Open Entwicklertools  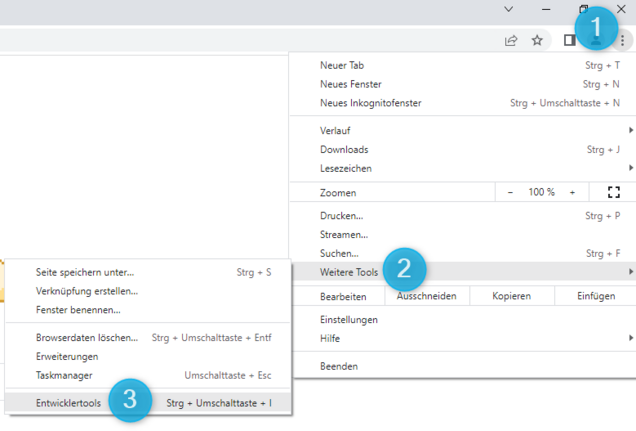tap(148, 403)
